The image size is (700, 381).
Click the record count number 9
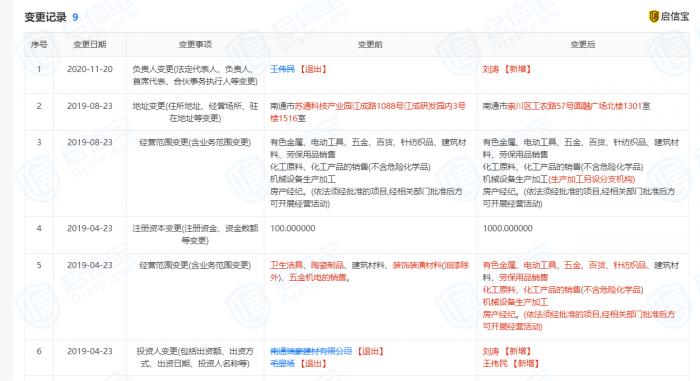(x=75, y=17)
